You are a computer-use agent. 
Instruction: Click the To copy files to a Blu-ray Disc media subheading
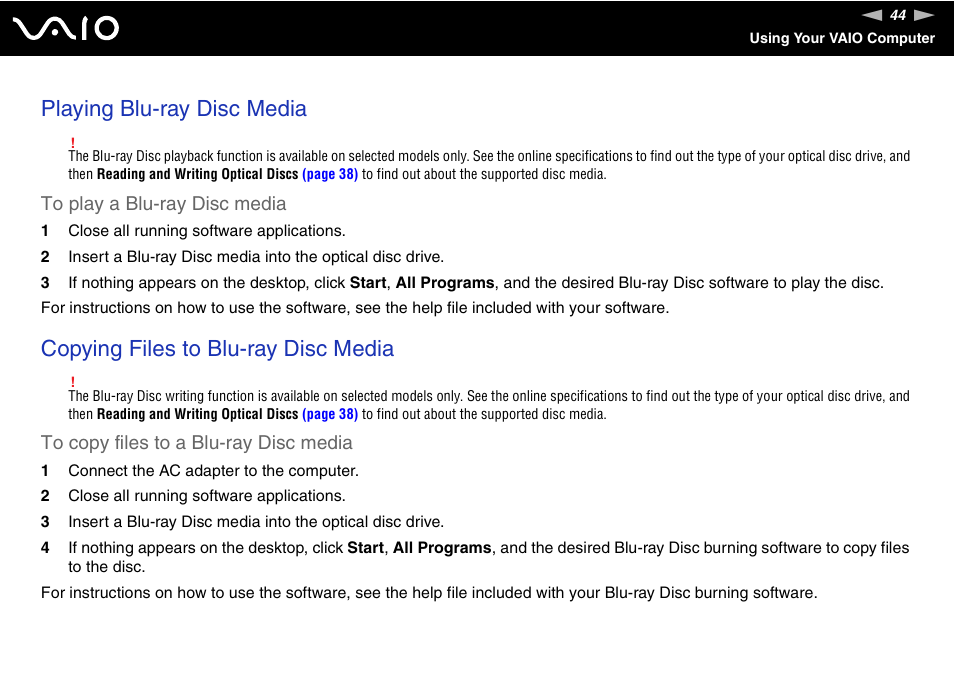(197, 443)
